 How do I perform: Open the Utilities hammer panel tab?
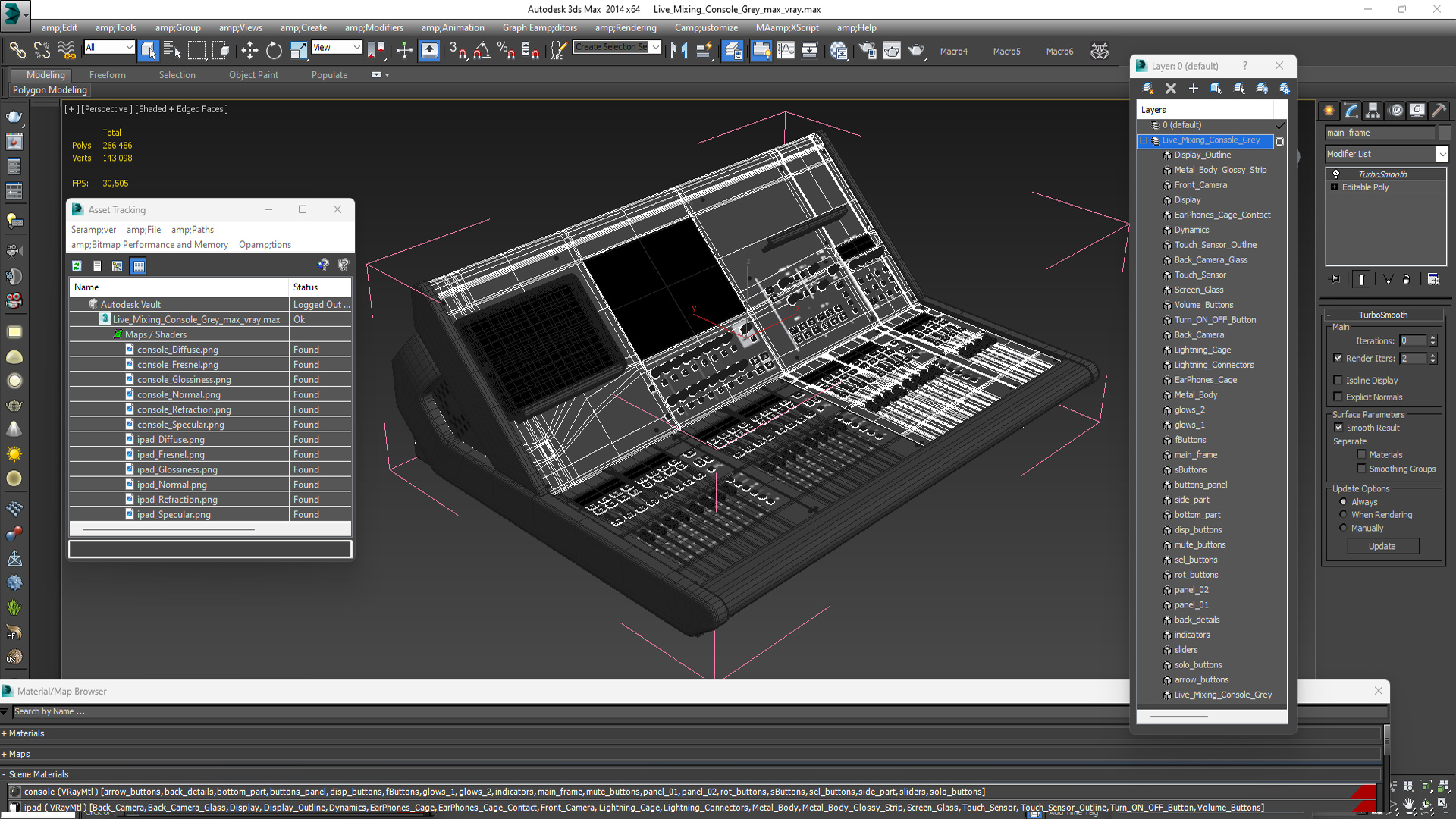point(1439,111)
